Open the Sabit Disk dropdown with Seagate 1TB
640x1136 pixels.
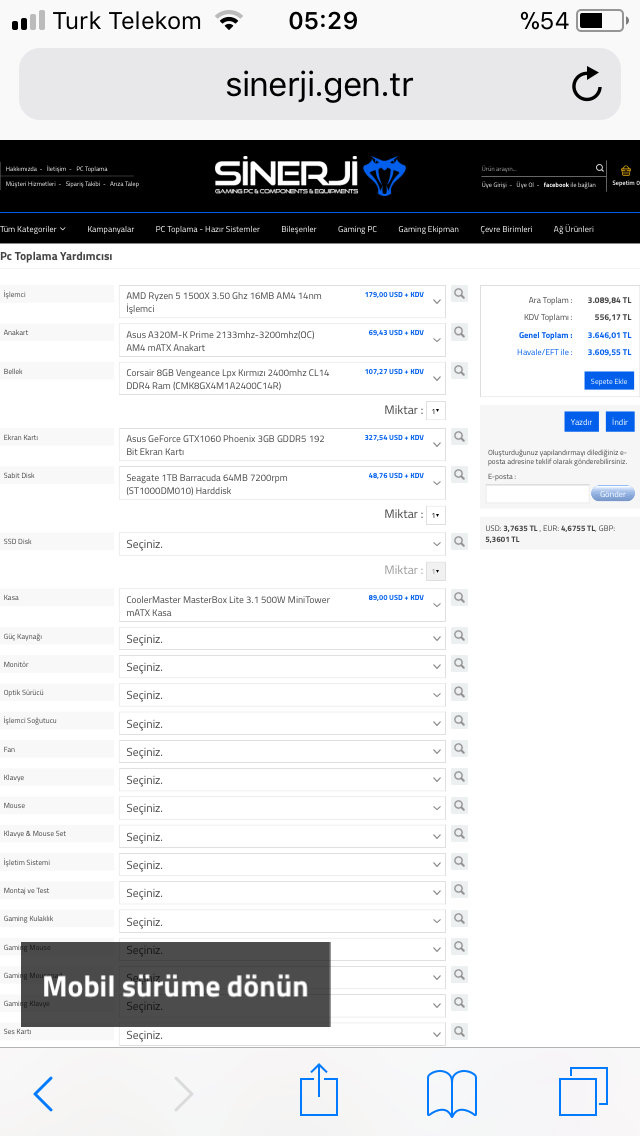point(282,483)
